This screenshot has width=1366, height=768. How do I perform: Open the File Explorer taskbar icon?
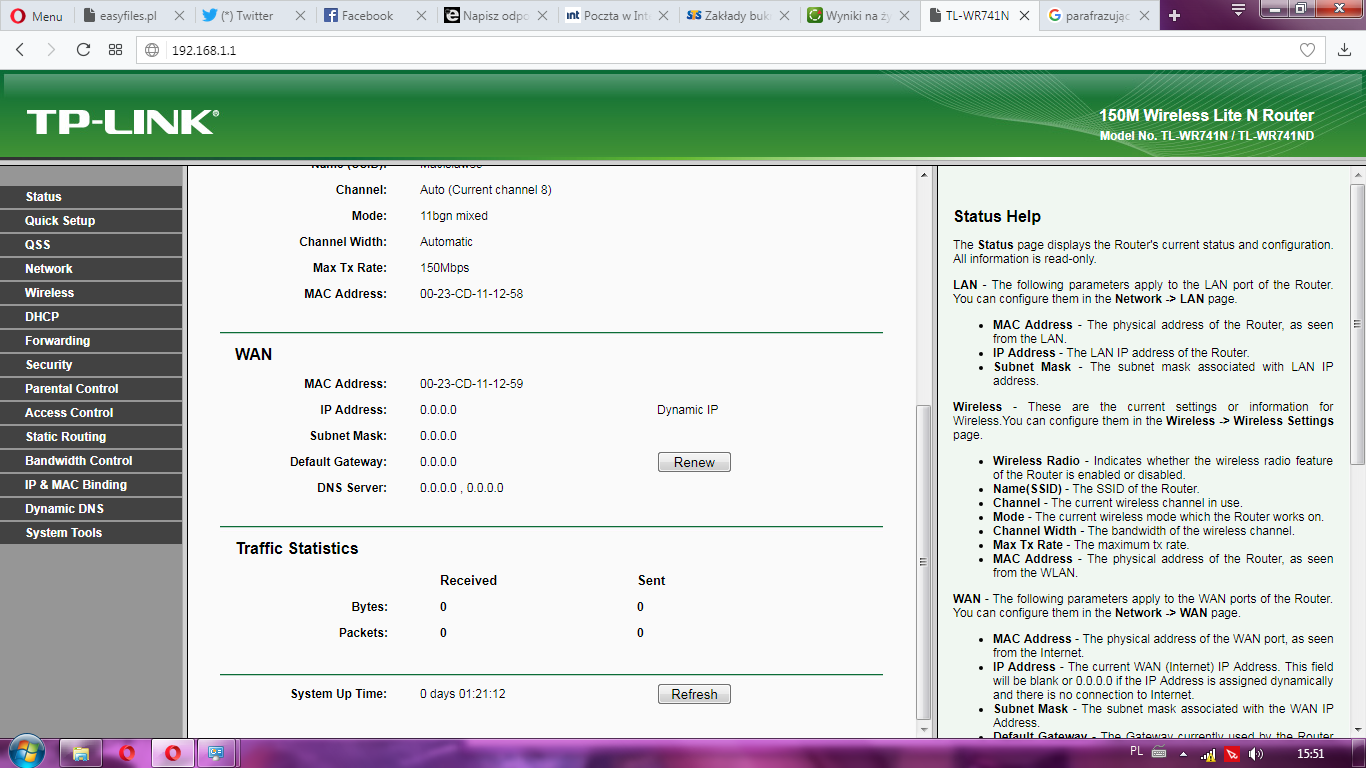click(x=81, y=753)
